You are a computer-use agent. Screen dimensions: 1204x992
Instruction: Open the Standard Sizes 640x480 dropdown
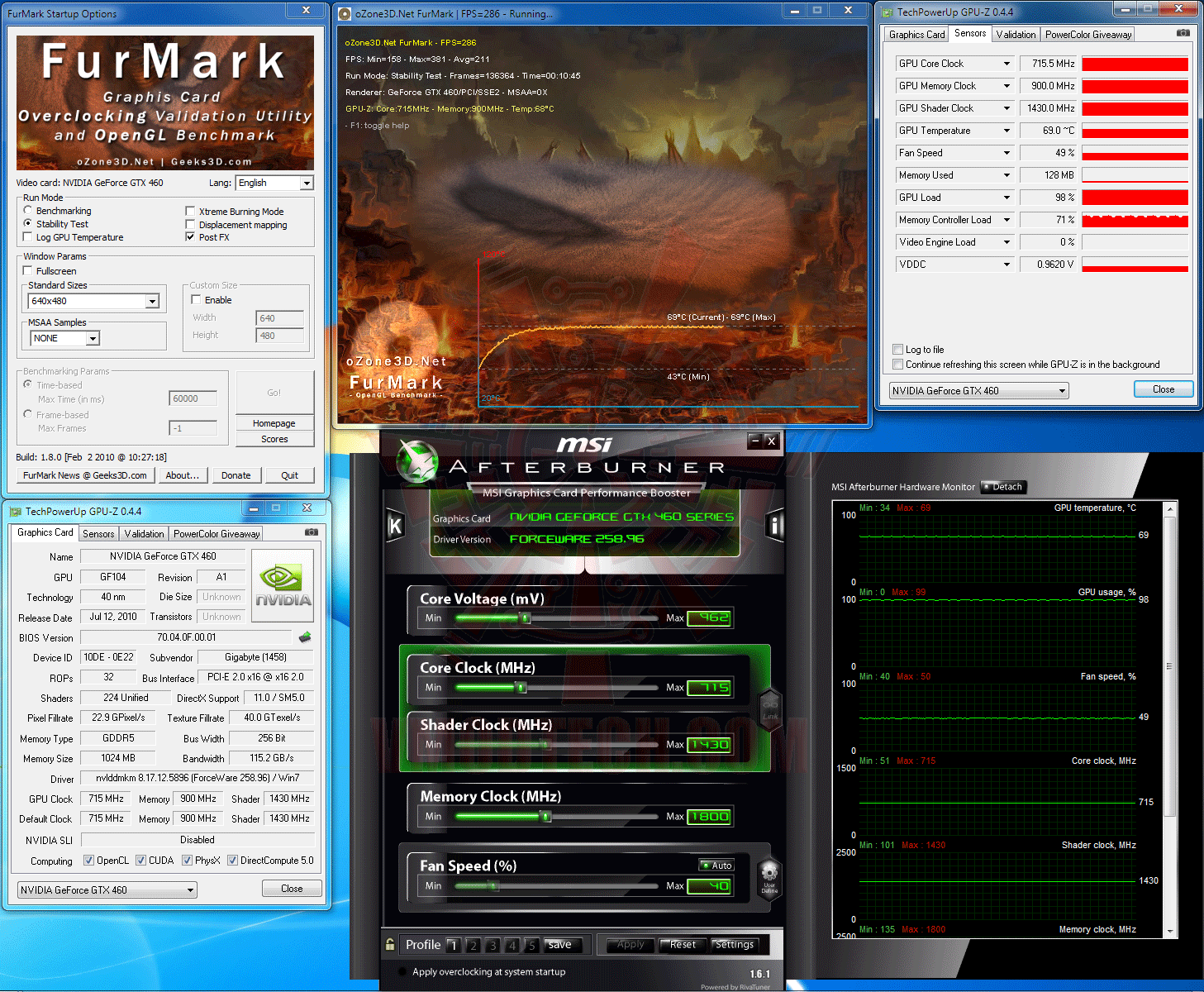(93, 301)
